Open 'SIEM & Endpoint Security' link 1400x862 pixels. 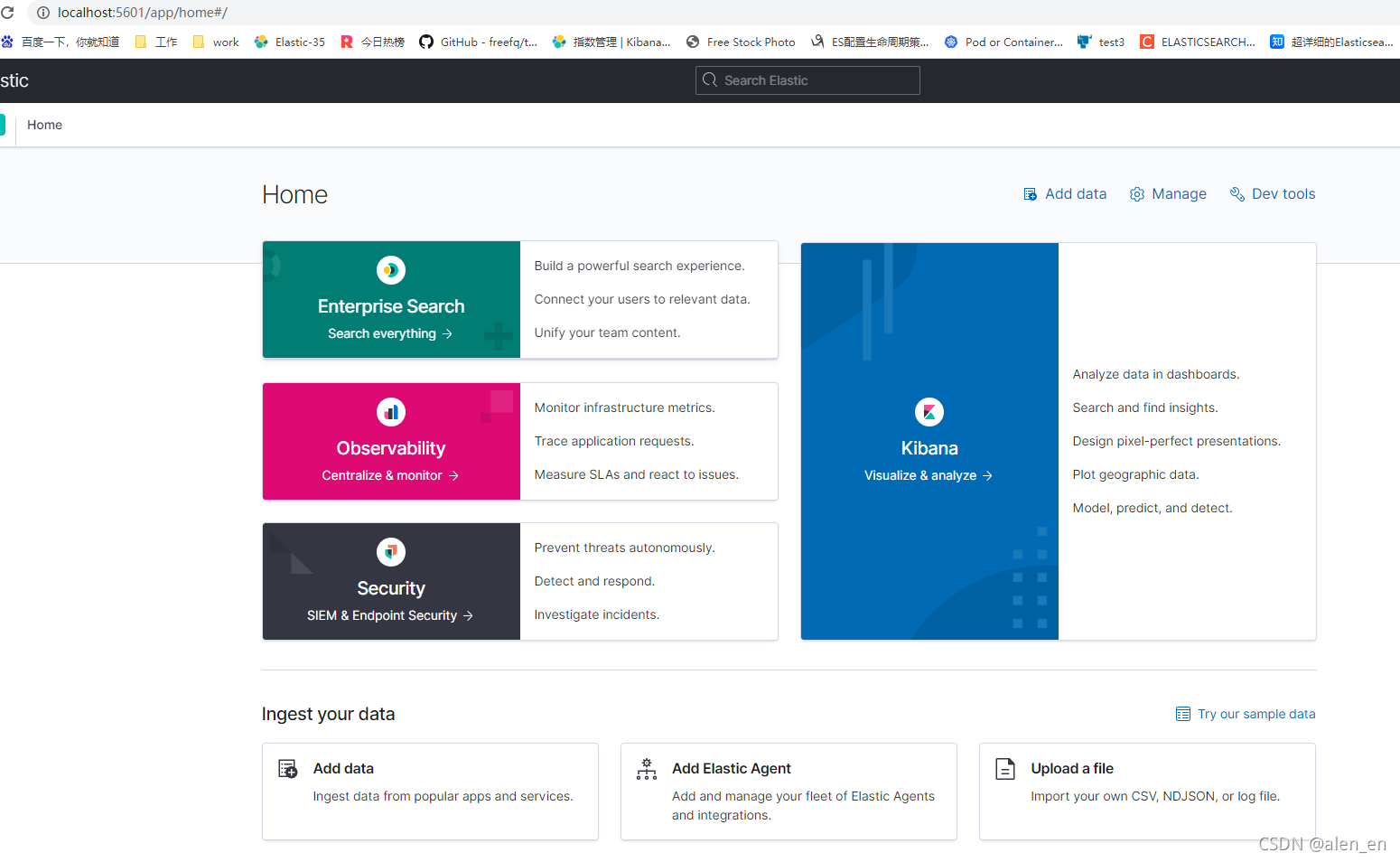tap(390, 615)
